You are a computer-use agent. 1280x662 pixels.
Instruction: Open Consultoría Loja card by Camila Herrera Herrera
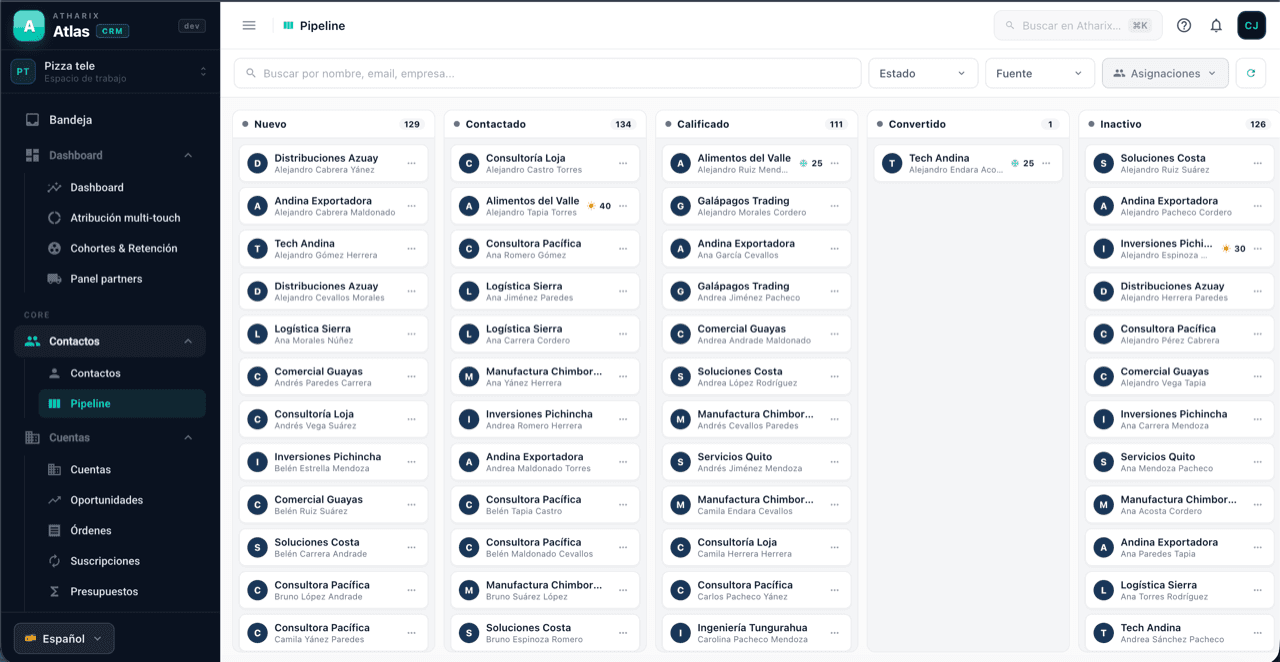tap(757, 548)
